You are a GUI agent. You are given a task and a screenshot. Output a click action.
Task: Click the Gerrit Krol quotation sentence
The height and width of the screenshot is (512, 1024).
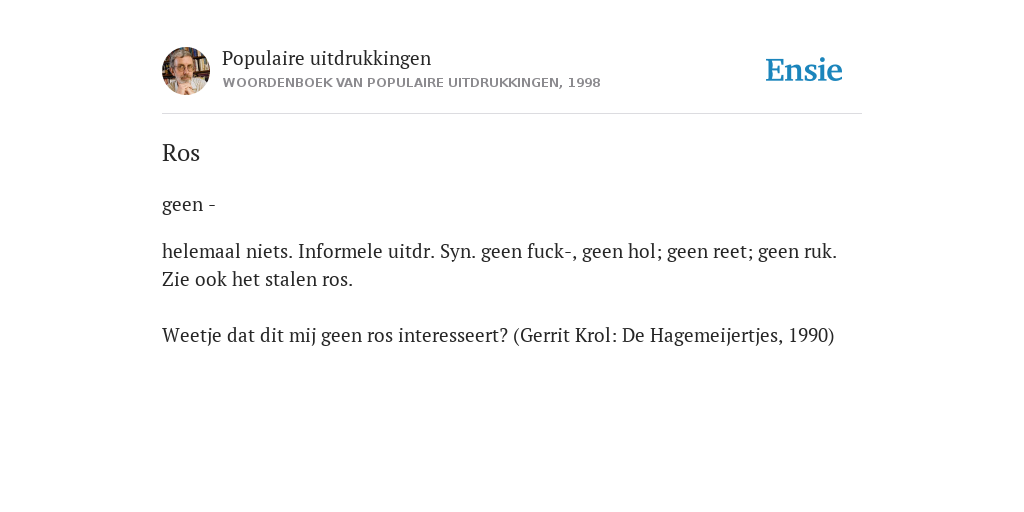tap(498, 336)
